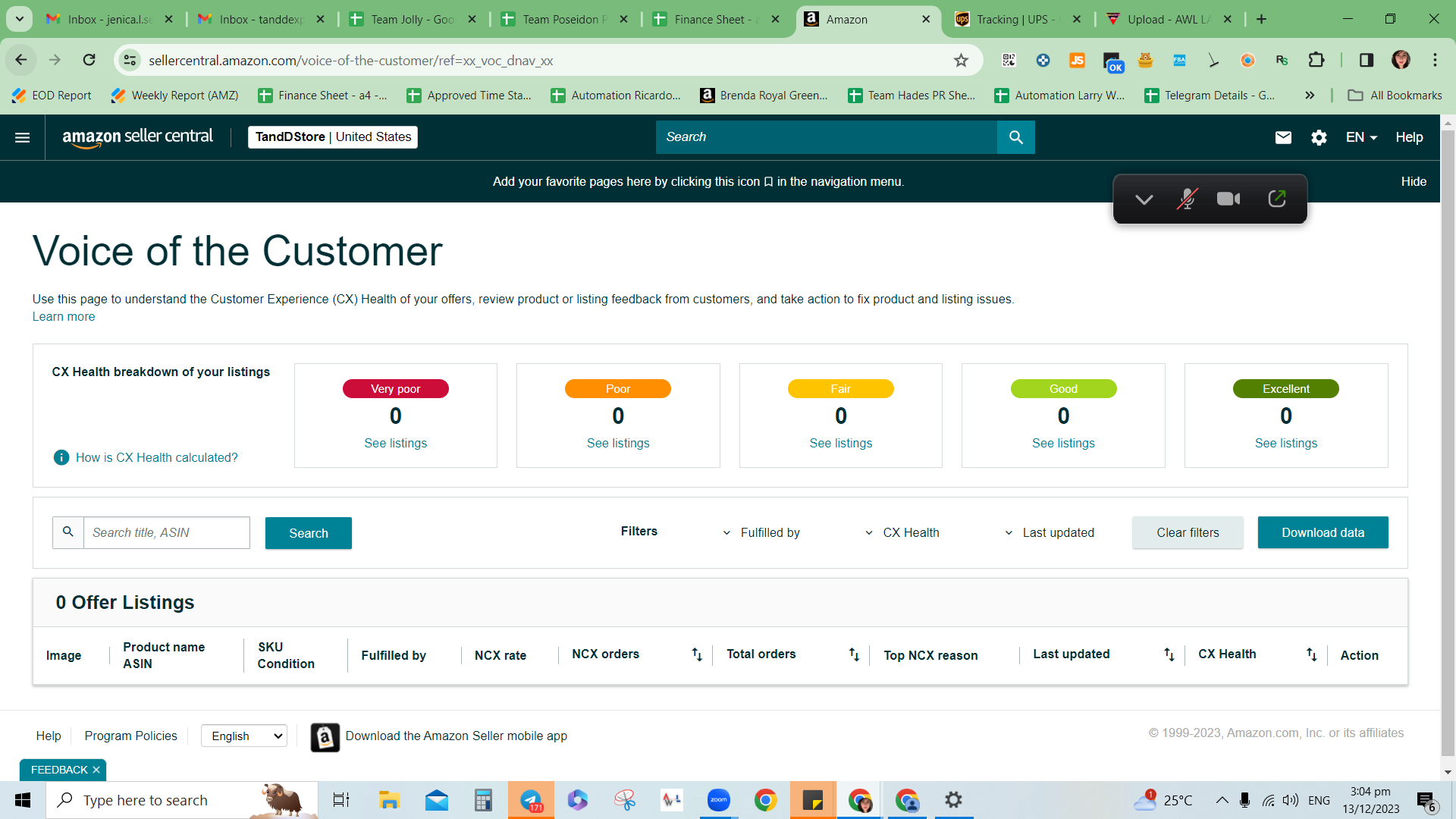Image resolution: width=1456 pixels, height=819 pixels.
Task: Sort by CX Health column arrows
Action: click(1311, 654)
